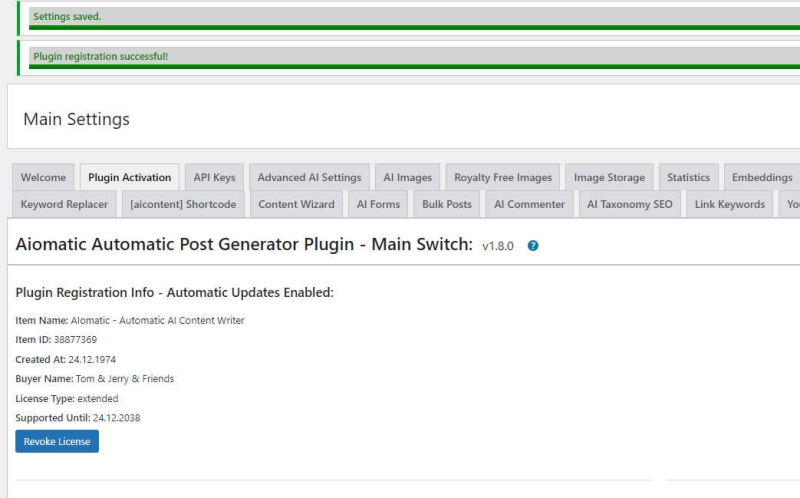The width and height of the screenshot is (800, 498).
Task: Open Advanced AI Settings tab
Action: click(309, 177)
